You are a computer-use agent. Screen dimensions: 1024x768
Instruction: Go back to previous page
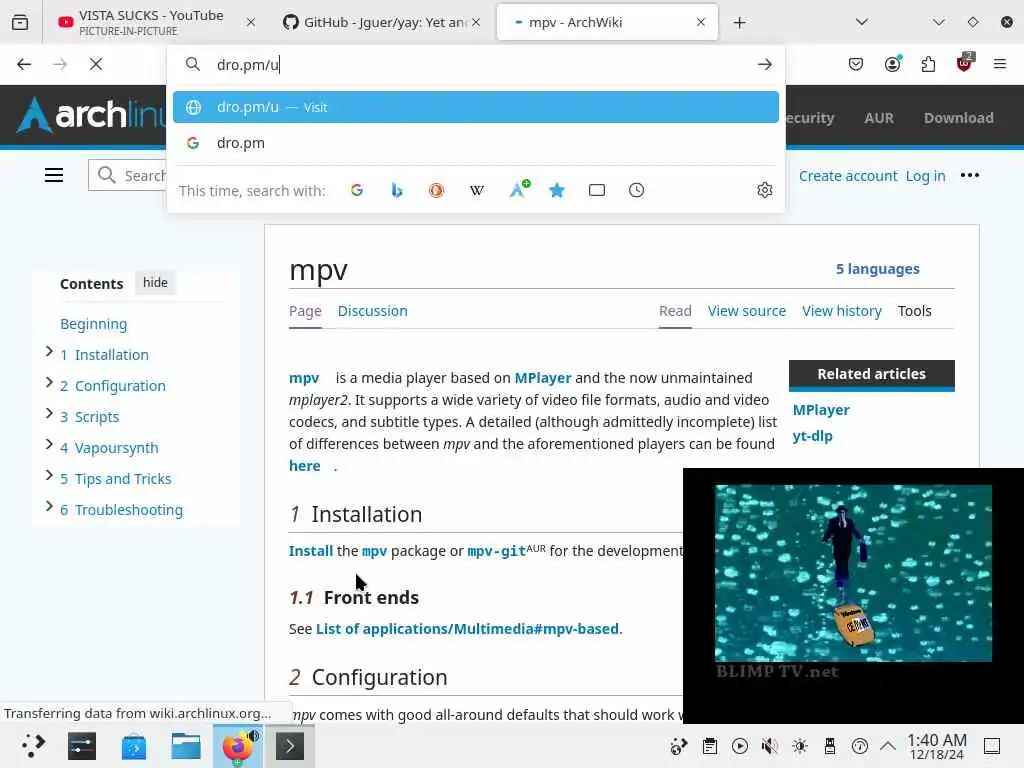(x=24, y=64)
